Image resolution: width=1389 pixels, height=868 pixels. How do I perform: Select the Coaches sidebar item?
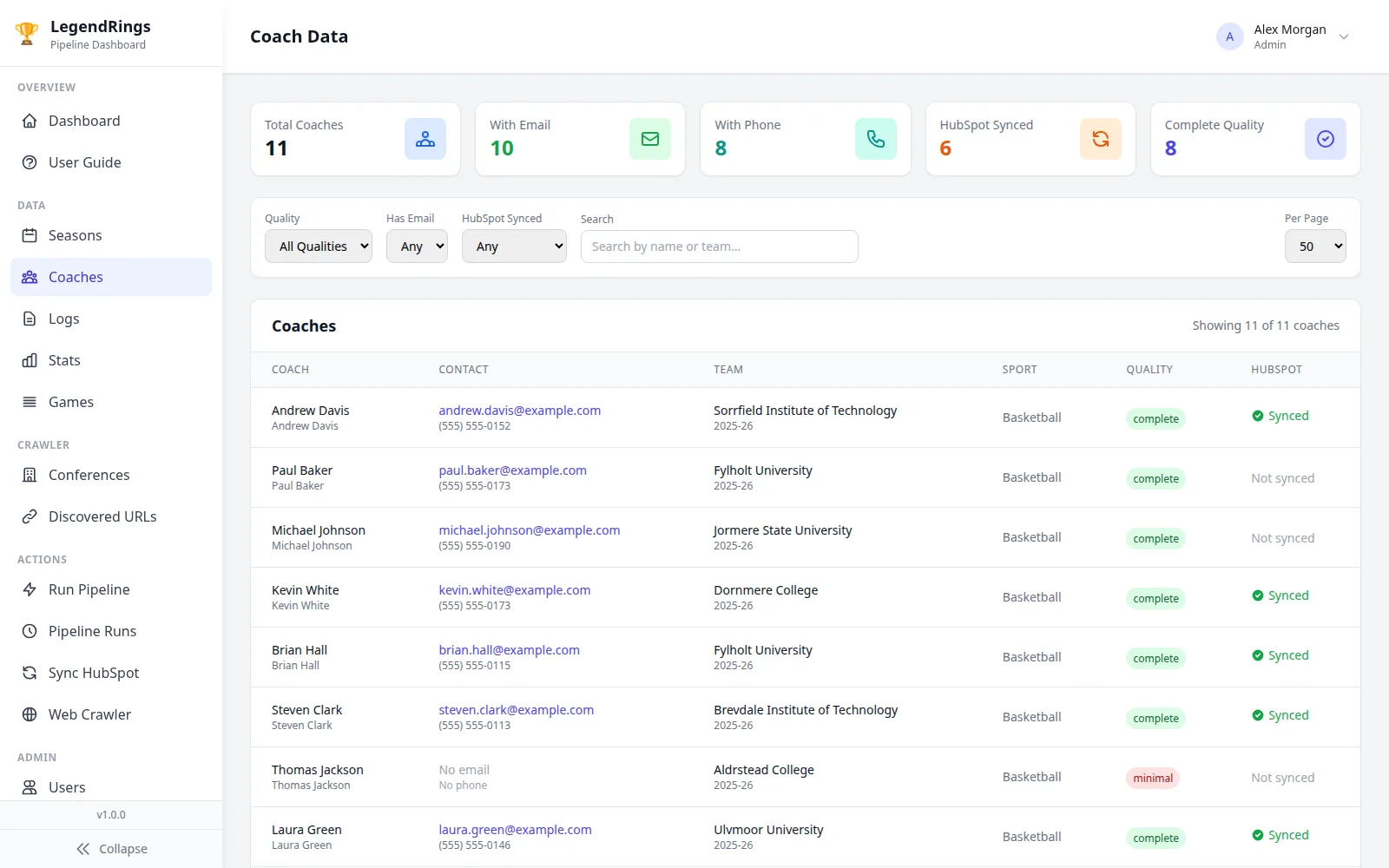[111, 277]
